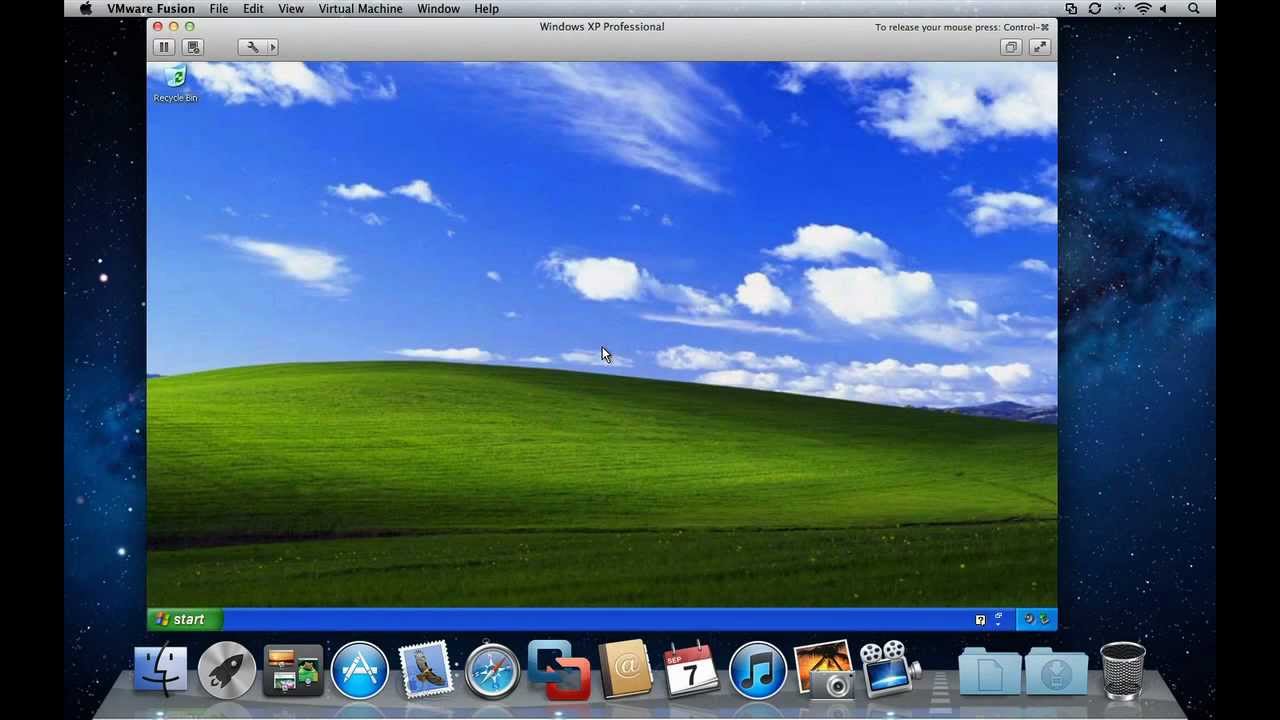Click the sync status icon in the menu bar
Image resolution: width=1280 pixels, height=720 pixels.
pyautogui.click(x=1095, y=9)
